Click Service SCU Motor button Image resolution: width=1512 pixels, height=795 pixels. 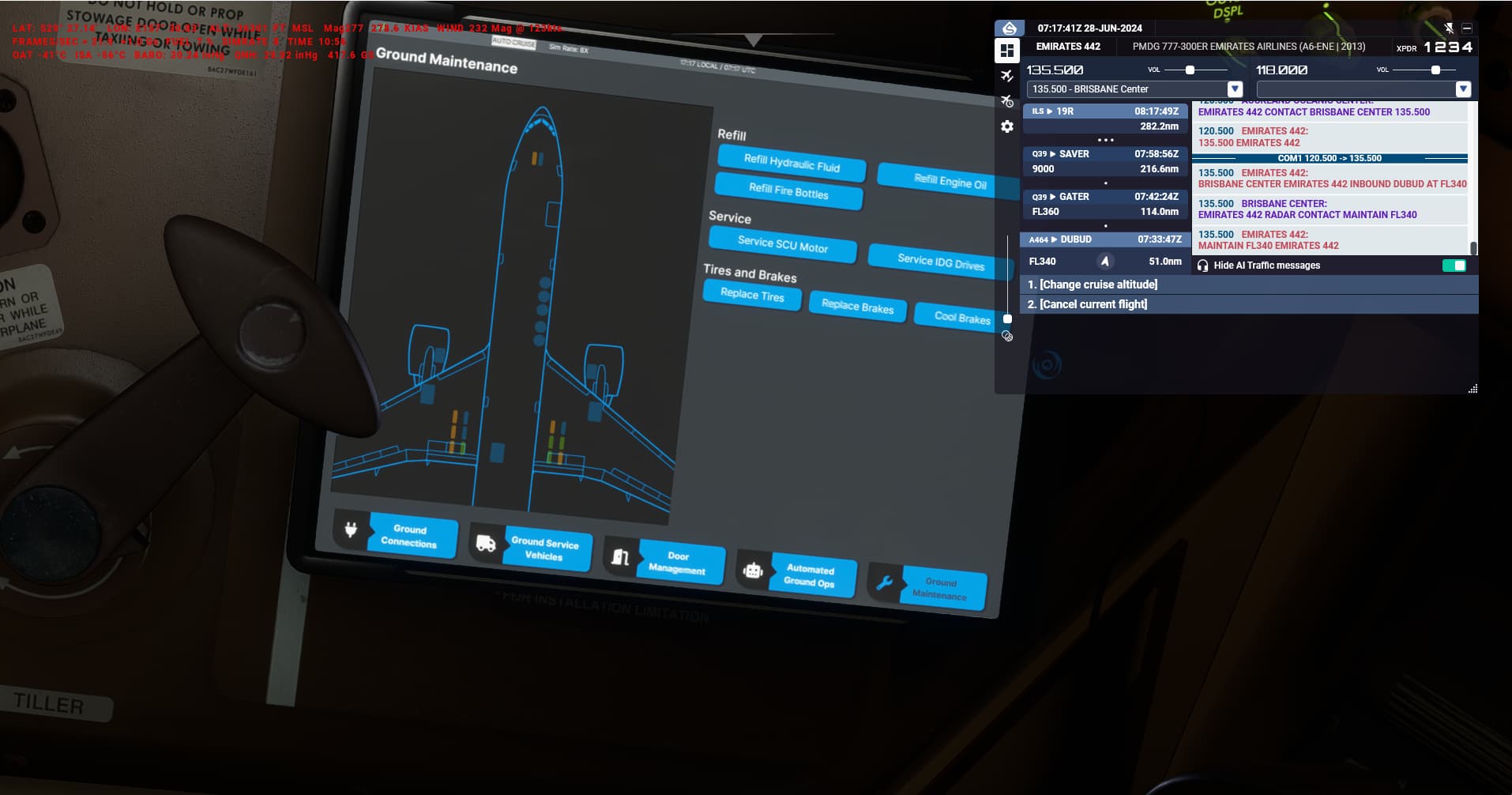coord(783,244)
